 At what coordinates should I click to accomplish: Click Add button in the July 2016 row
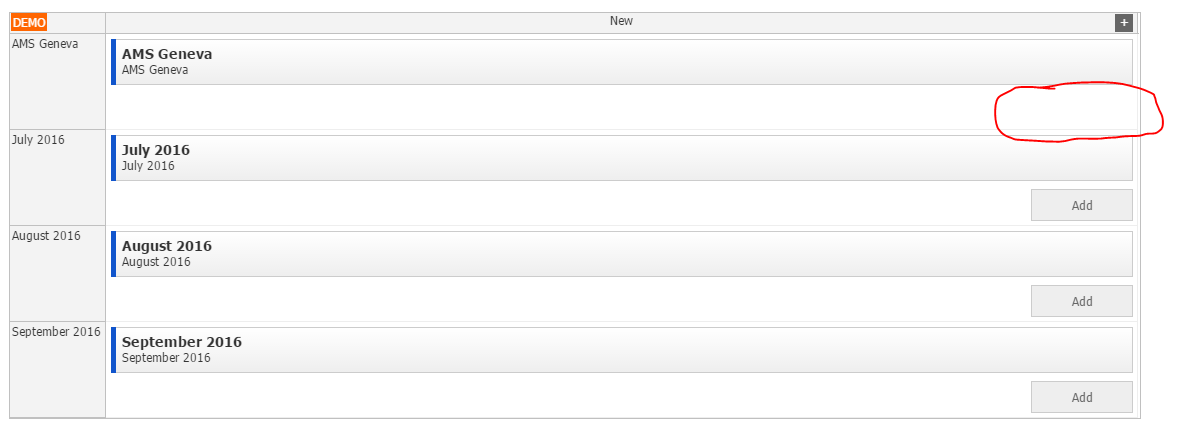1082,205
